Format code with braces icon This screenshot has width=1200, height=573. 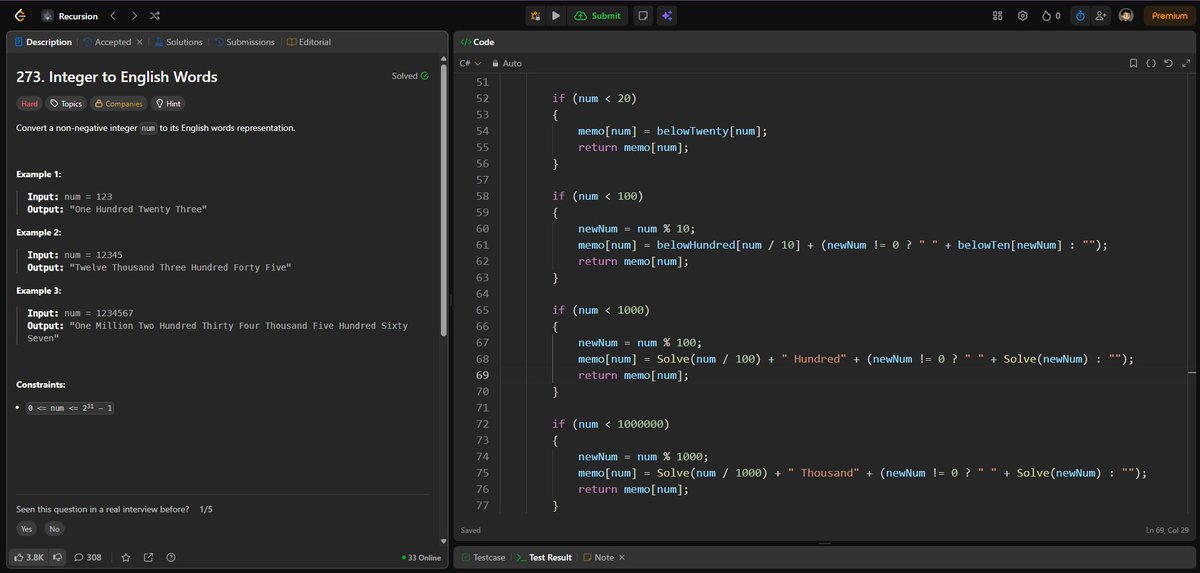(1151, 63)
